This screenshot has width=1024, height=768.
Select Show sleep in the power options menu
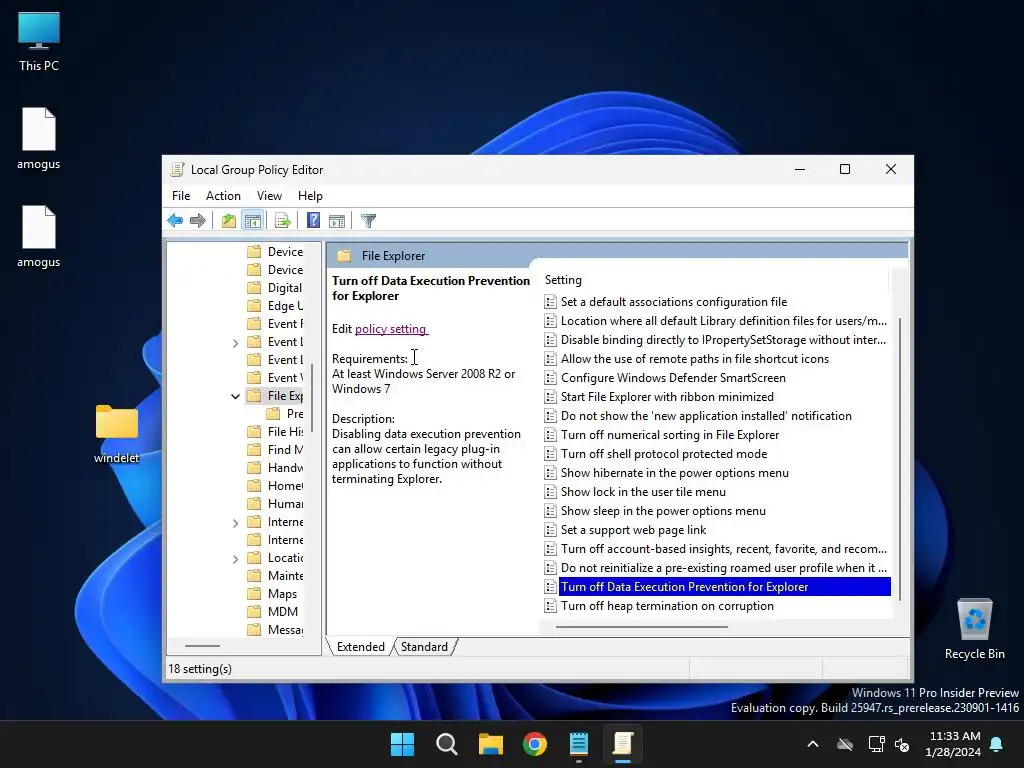[664, 511]
